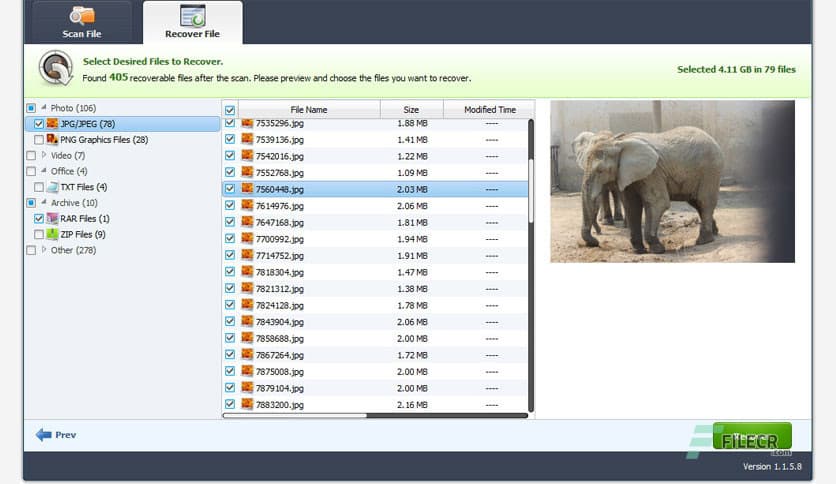Toggle the Archive (10) category checkbox
Viewport: 836px width, 484px height.
[31, 203]
